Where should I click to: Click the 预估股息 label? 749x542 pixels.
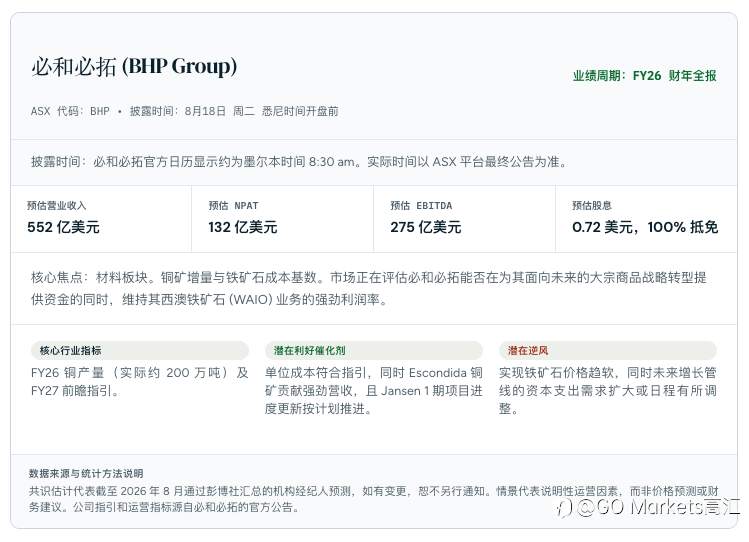tap(592, 205)
